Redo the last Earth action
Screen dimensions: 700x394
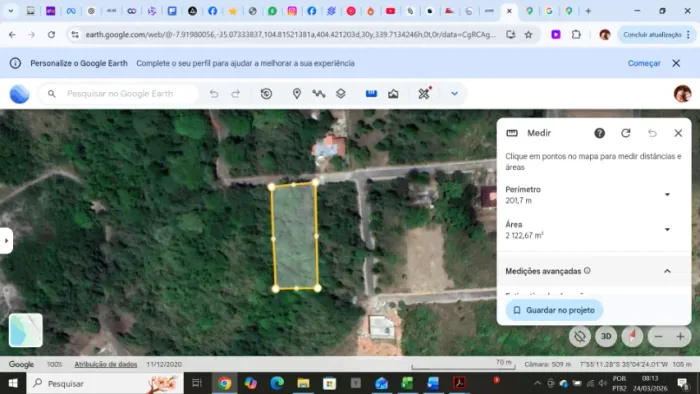[235, 94]
